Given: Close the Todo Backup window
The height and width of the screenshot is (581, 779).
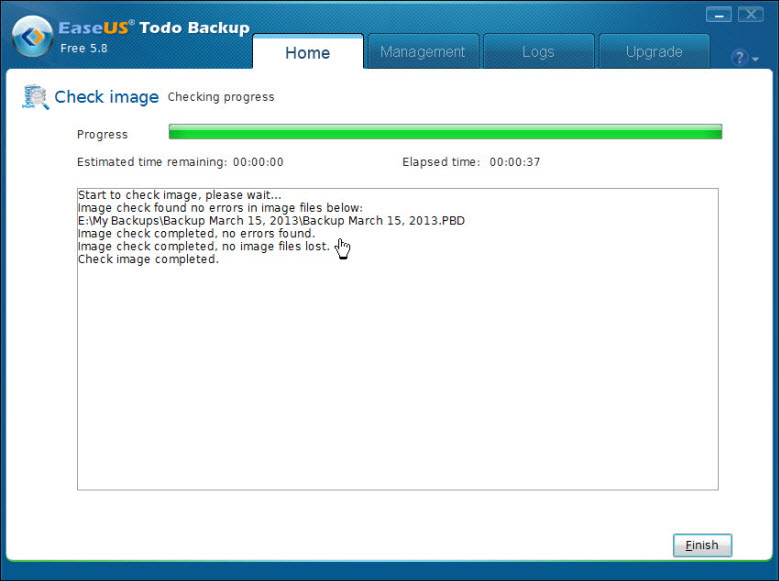Looking at the screenshot, I should point(751,15).
